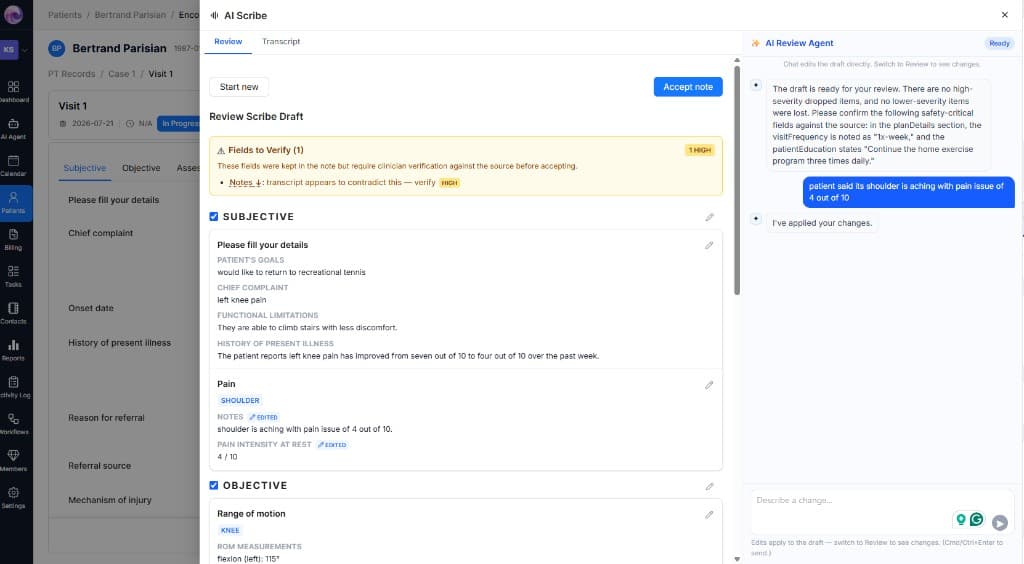The image size is (1024, 564).
Task: Send the chat message using arrow icon
Action: coord(999,522)
